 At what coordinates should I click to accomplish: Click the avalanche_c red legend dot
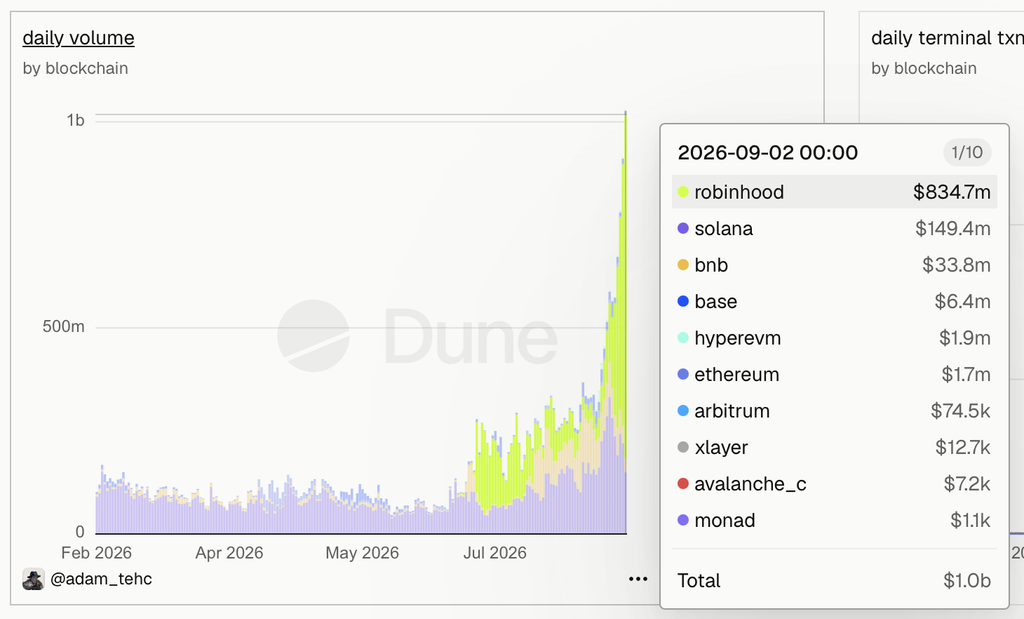click(683, 484)
